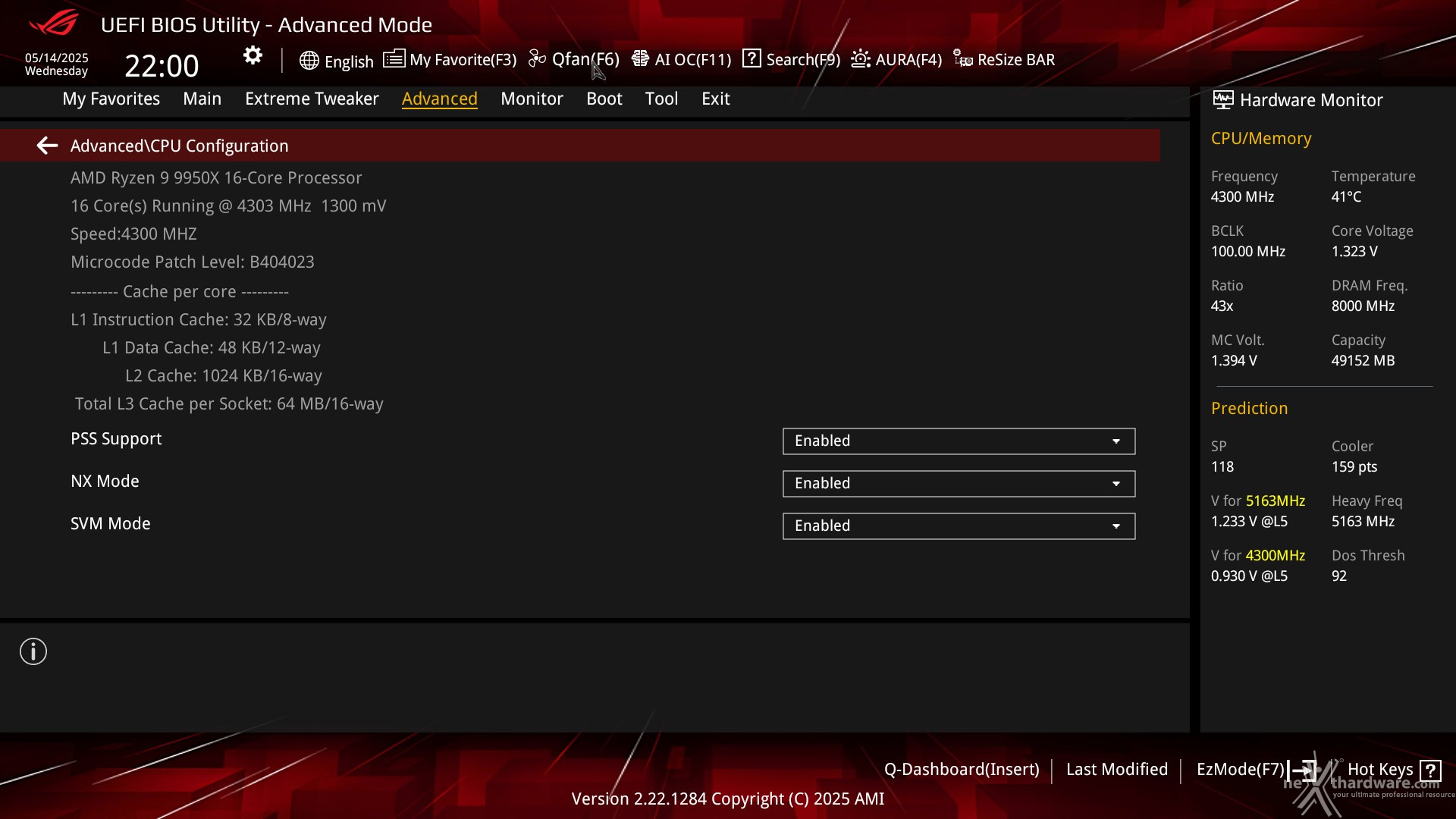Open the Hot Keys help icon
This screenshot has height=819, width=1456.
1430,771
